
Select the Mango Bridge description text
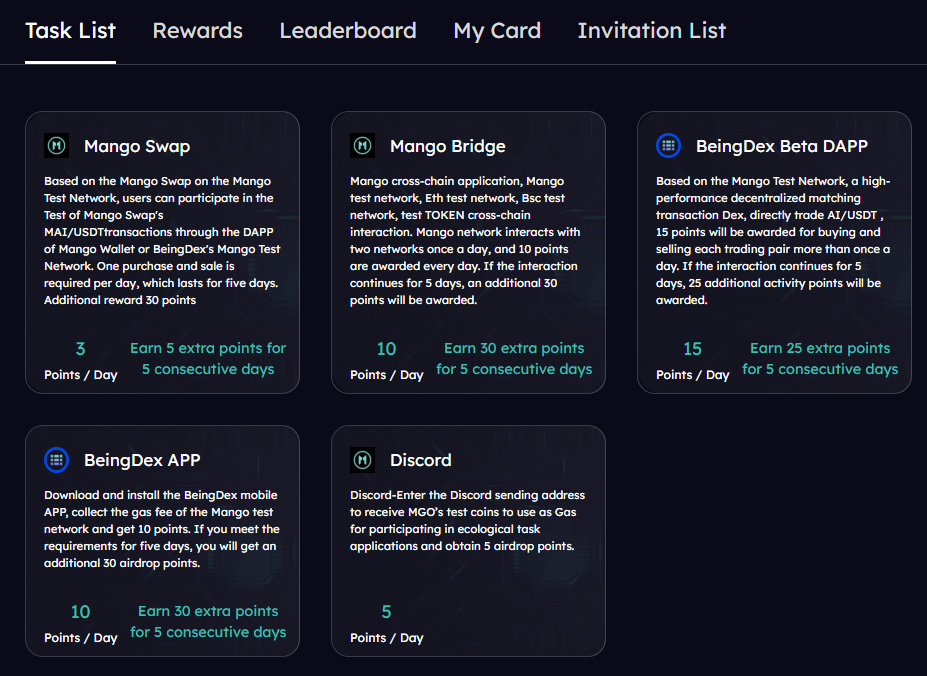tap(465, 241)
